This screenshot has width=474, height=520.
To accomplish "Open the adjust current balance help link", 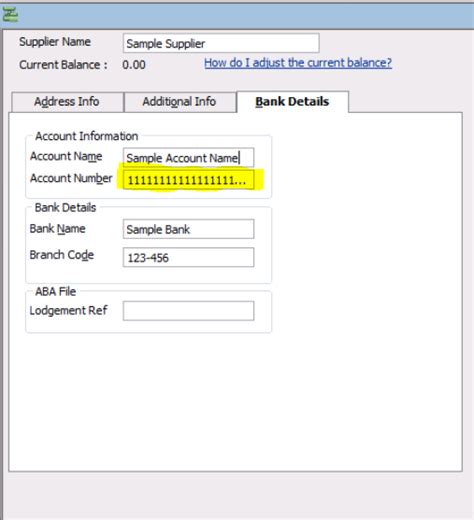I will [x=298, y=63].
